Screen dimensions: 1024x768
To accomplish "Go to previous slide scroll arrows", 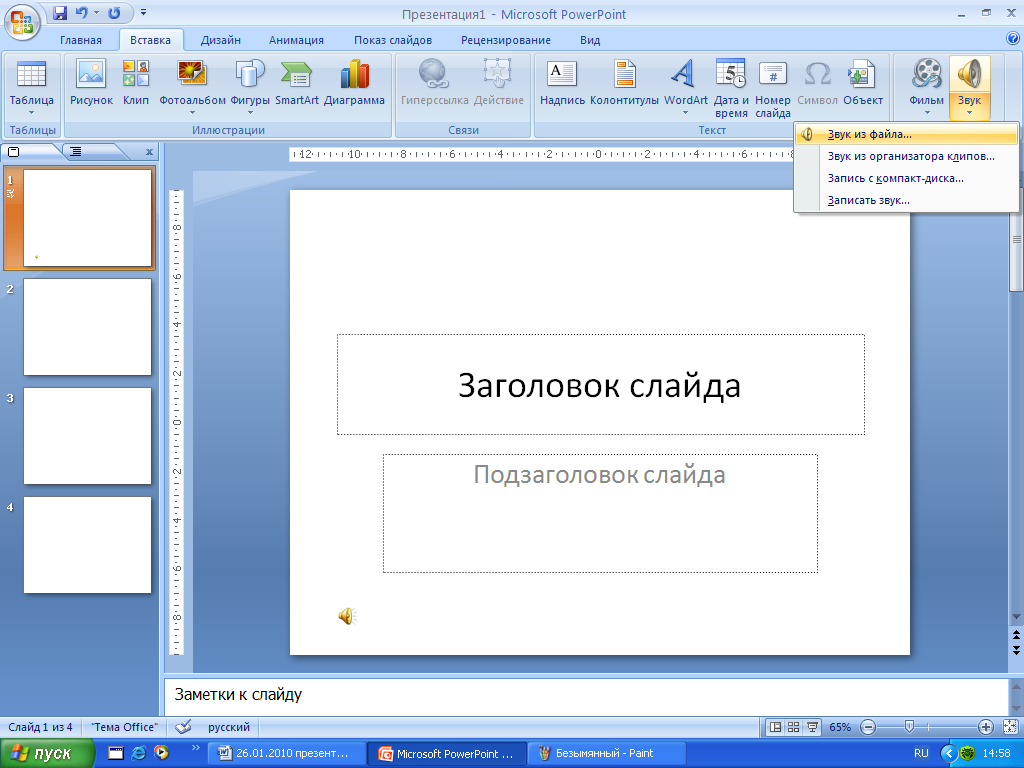I will point(1016,635).
